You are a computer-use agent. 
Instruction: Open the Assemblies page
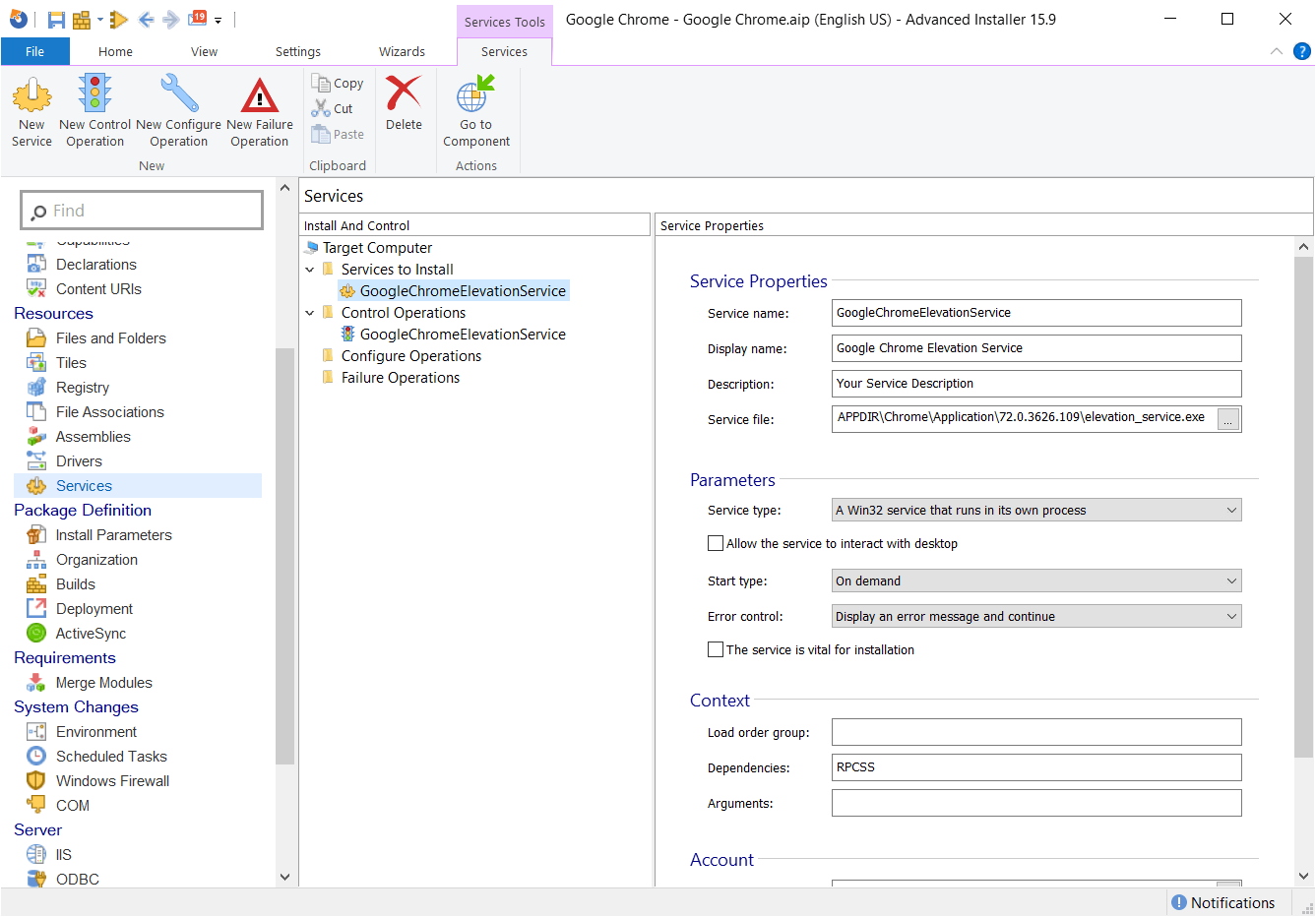click(x=93, y=436)
